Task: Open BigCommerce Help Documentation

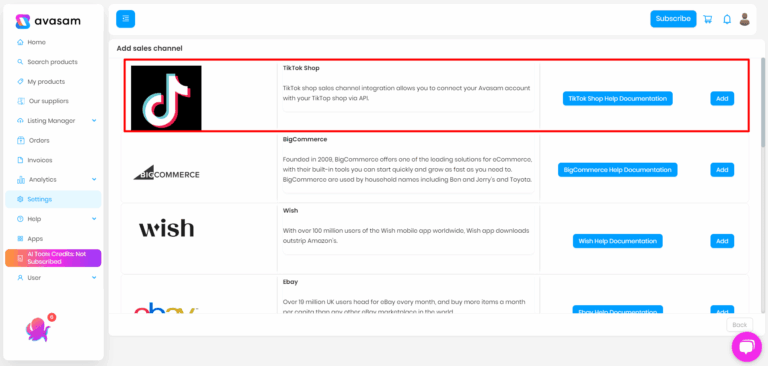Action: click(x=618, y=170)
